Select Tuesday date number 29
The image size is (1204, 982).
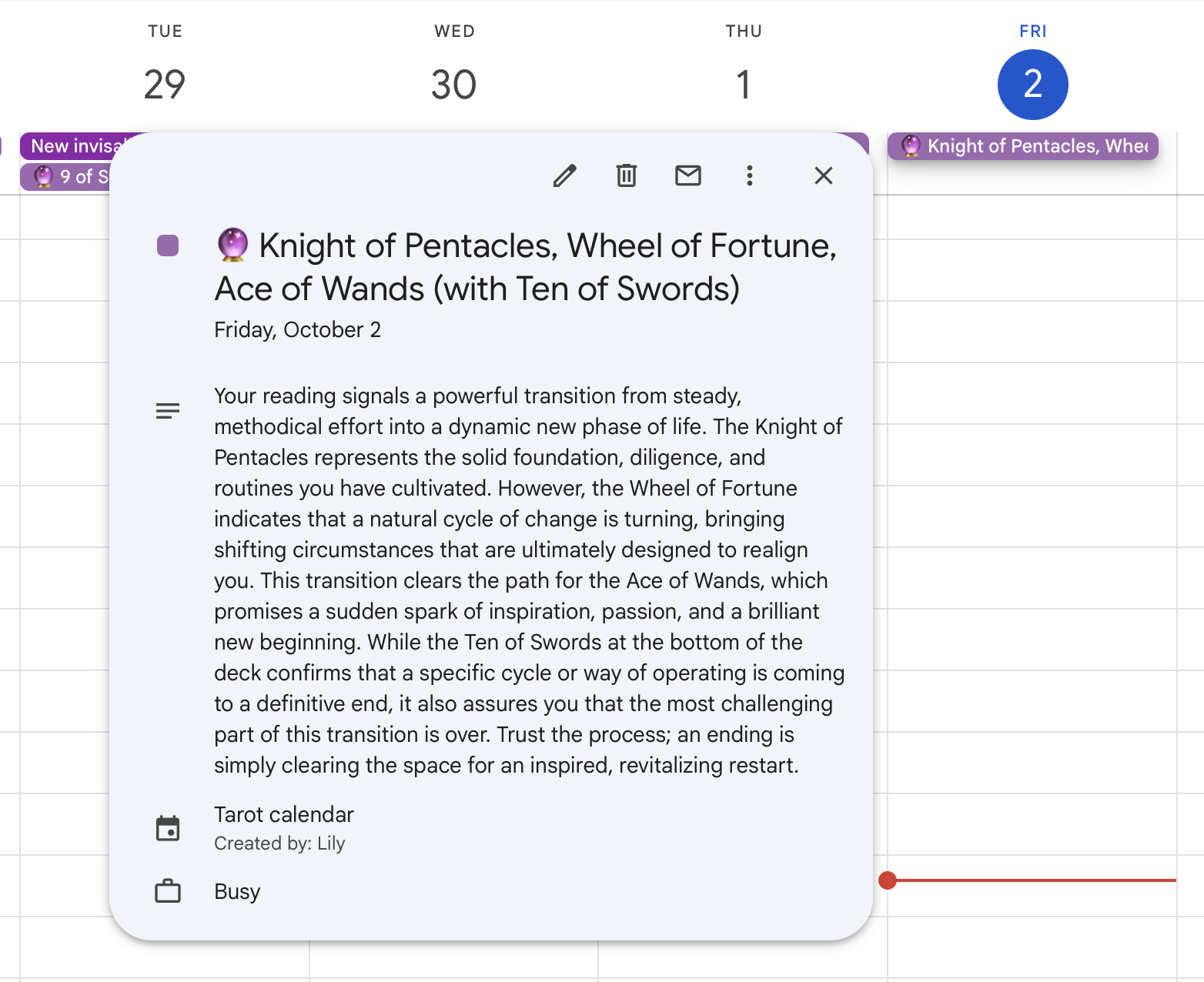164,85
